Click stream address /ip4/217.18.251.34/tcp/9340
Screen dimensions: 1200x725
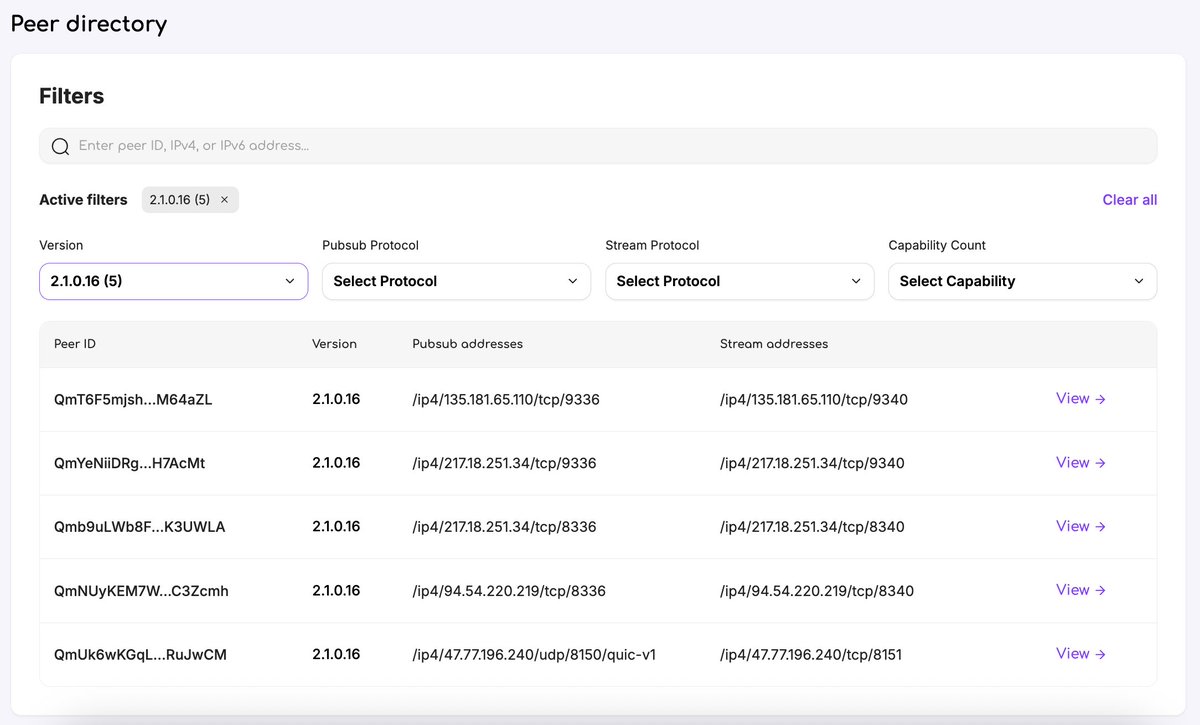click(812, 463)
